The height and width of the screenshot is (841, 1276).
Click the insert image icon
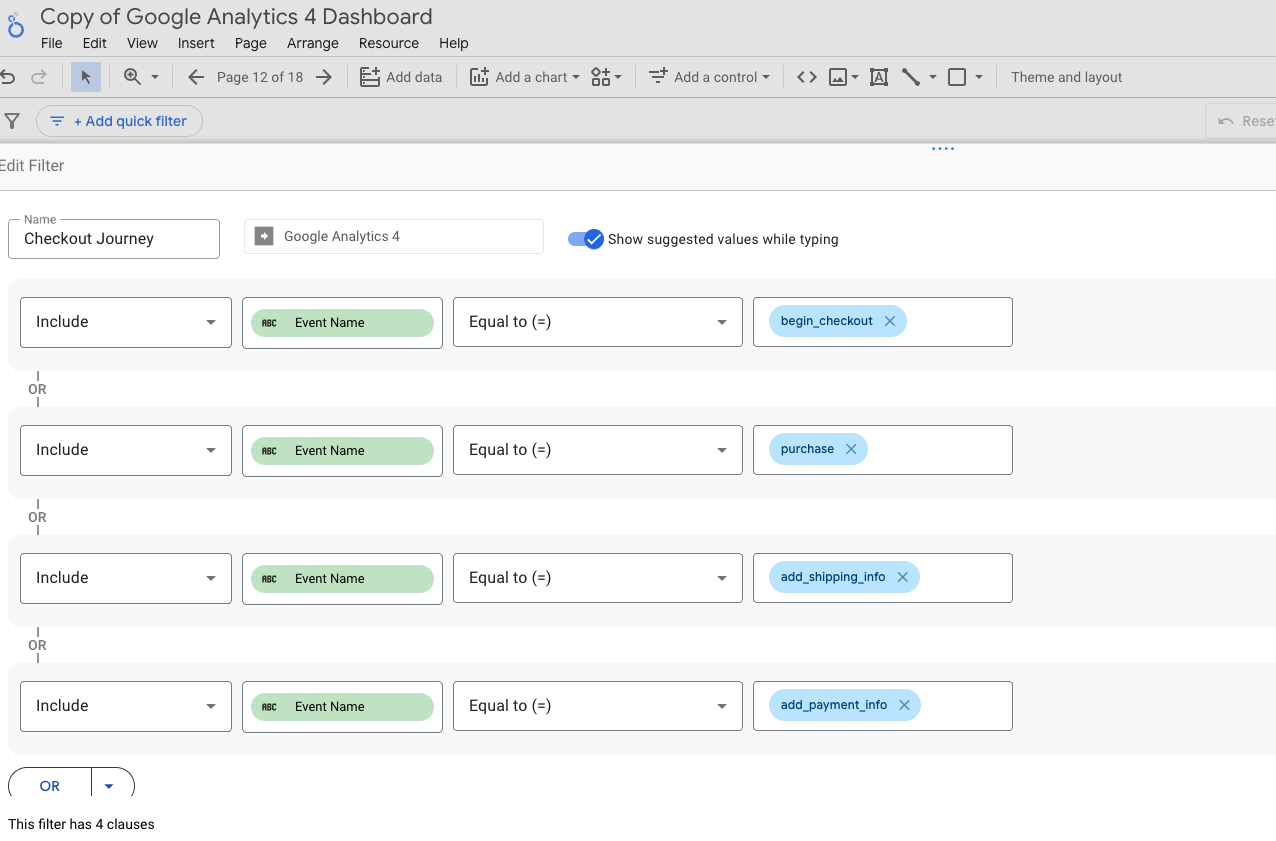click(838, 77)
